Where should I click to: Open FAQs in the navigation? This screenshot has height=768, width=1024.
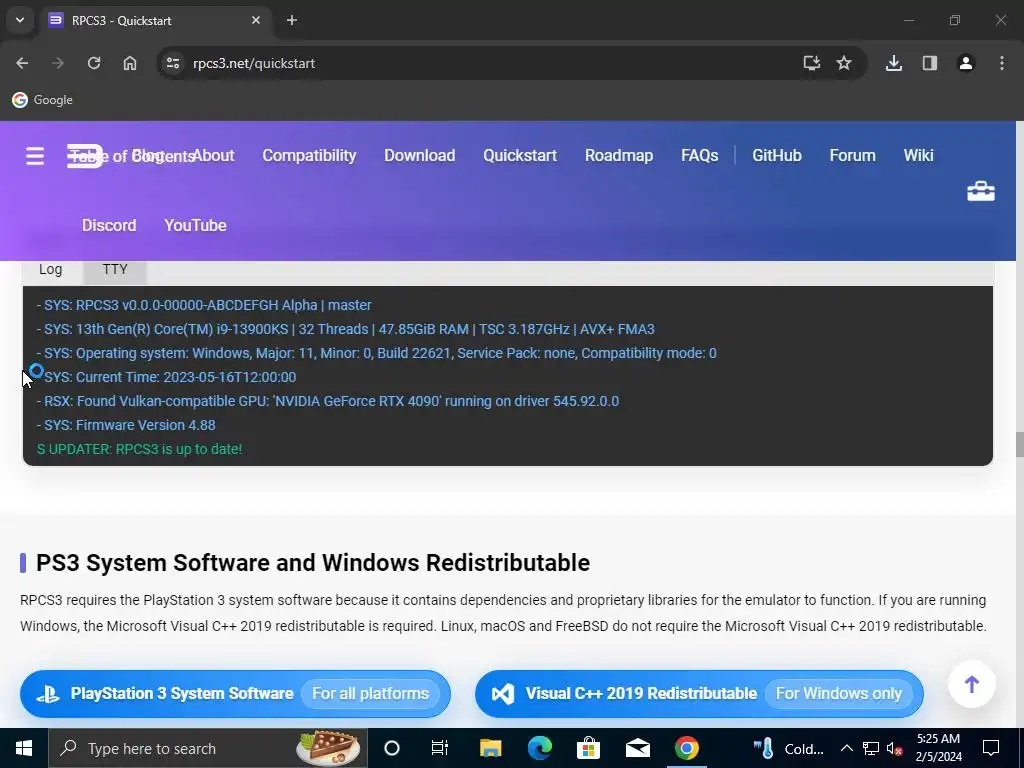click(x=699, y=155)
